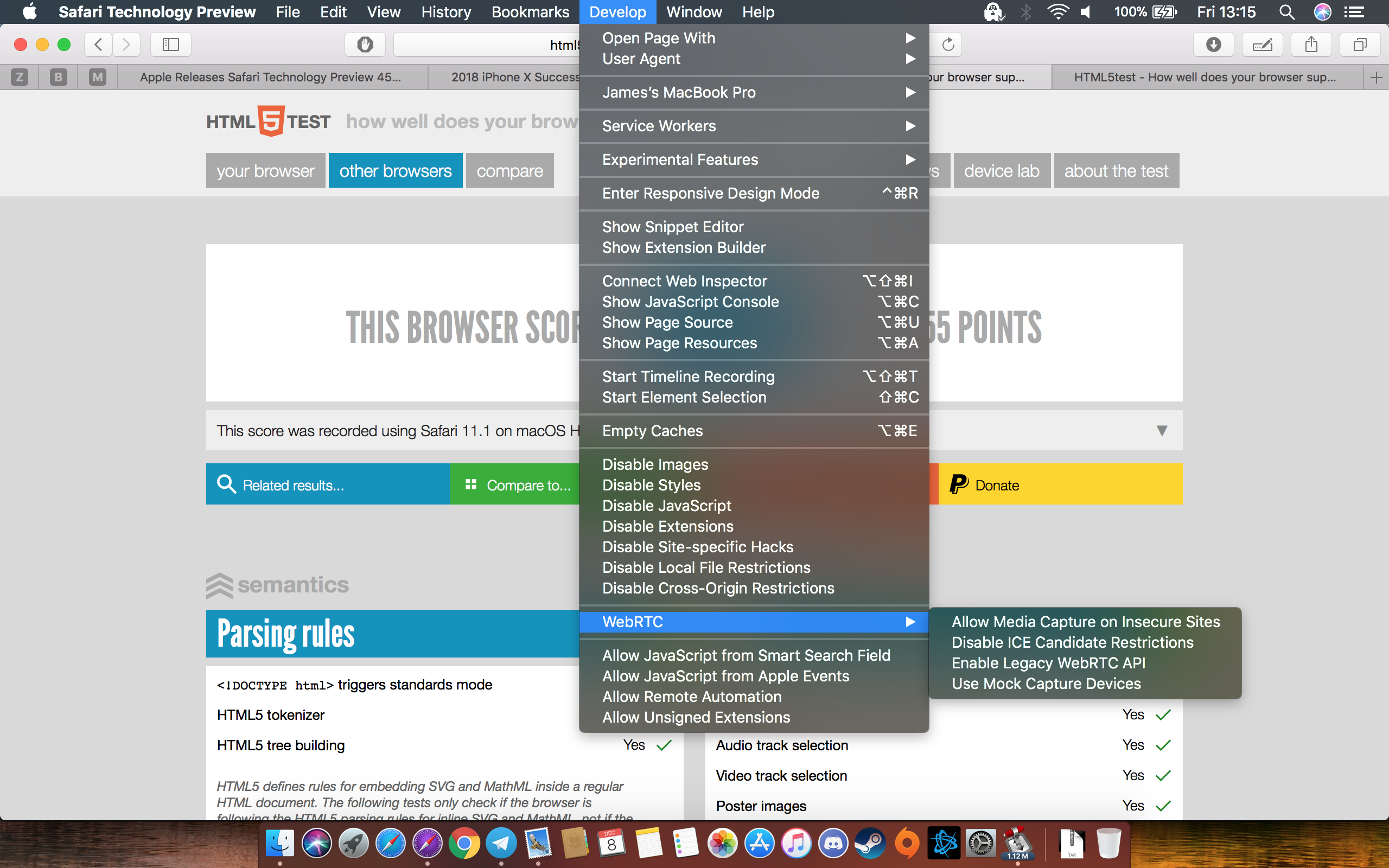Open the Open Page With submenu
The height and width of the screenshot is (868, 1389).
754,38
